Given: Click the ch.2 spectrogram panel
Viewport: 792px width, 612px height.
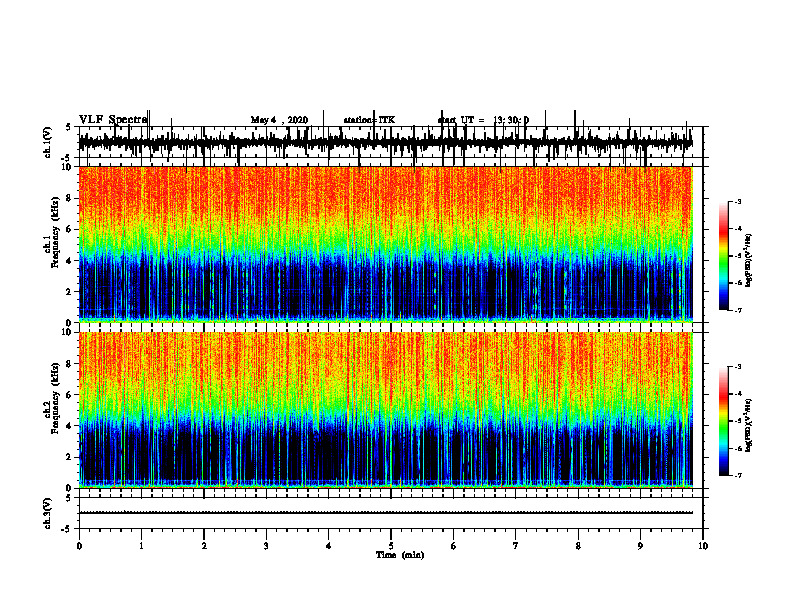Looking at the screenshot, I should [x=385, y=410].
